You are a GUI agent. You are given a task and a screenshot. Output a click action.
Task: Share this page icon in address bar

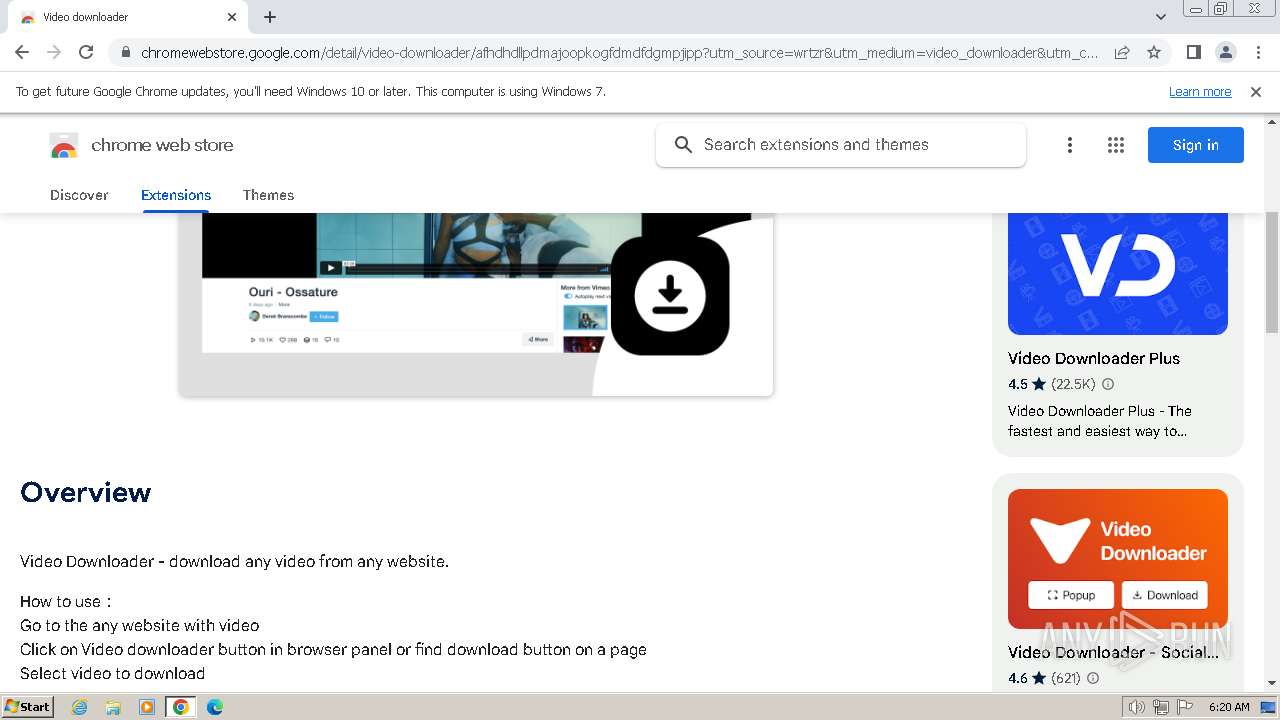coord(1122,52)
